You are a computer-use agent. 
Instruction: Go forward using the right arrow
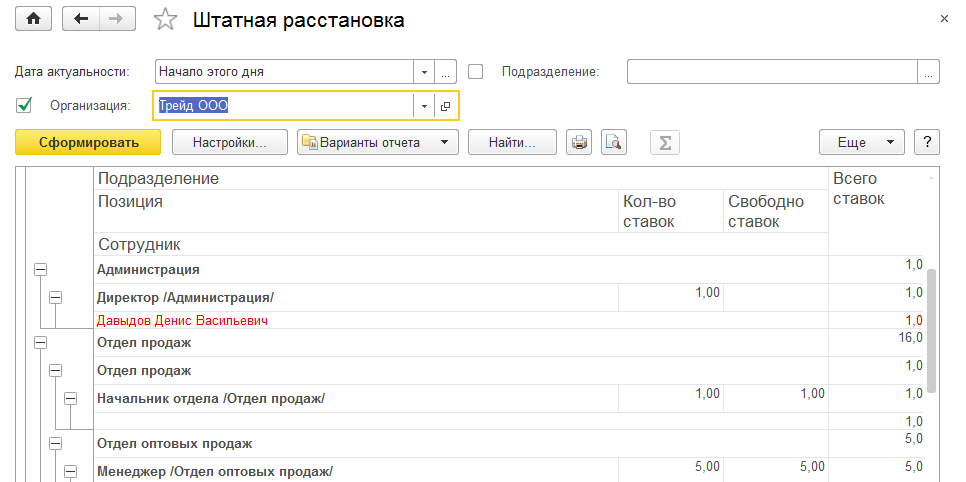(116, 19)
